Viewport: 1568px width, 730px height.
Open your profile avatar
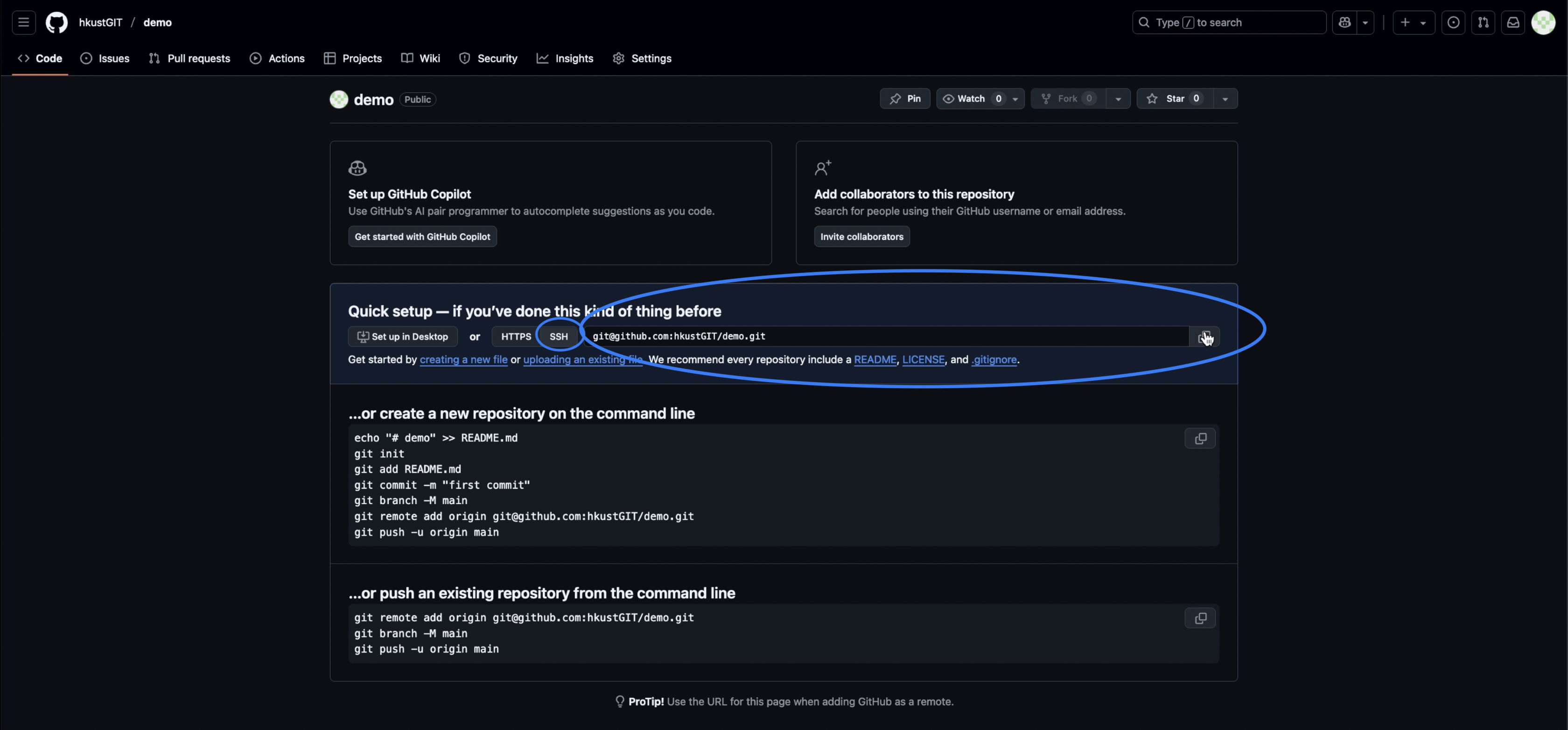[x=1544, y=22]
